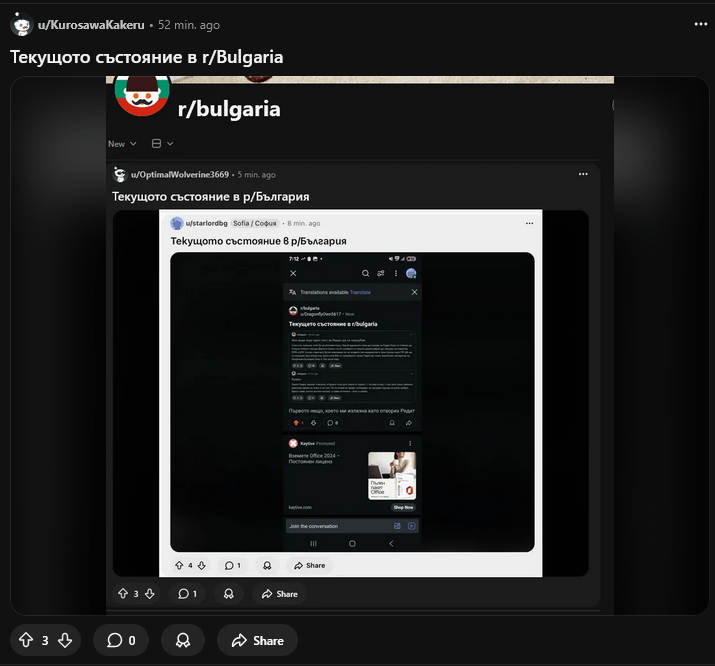
Task: Open comments on the post with 0 comments
Action: (122, 640)
